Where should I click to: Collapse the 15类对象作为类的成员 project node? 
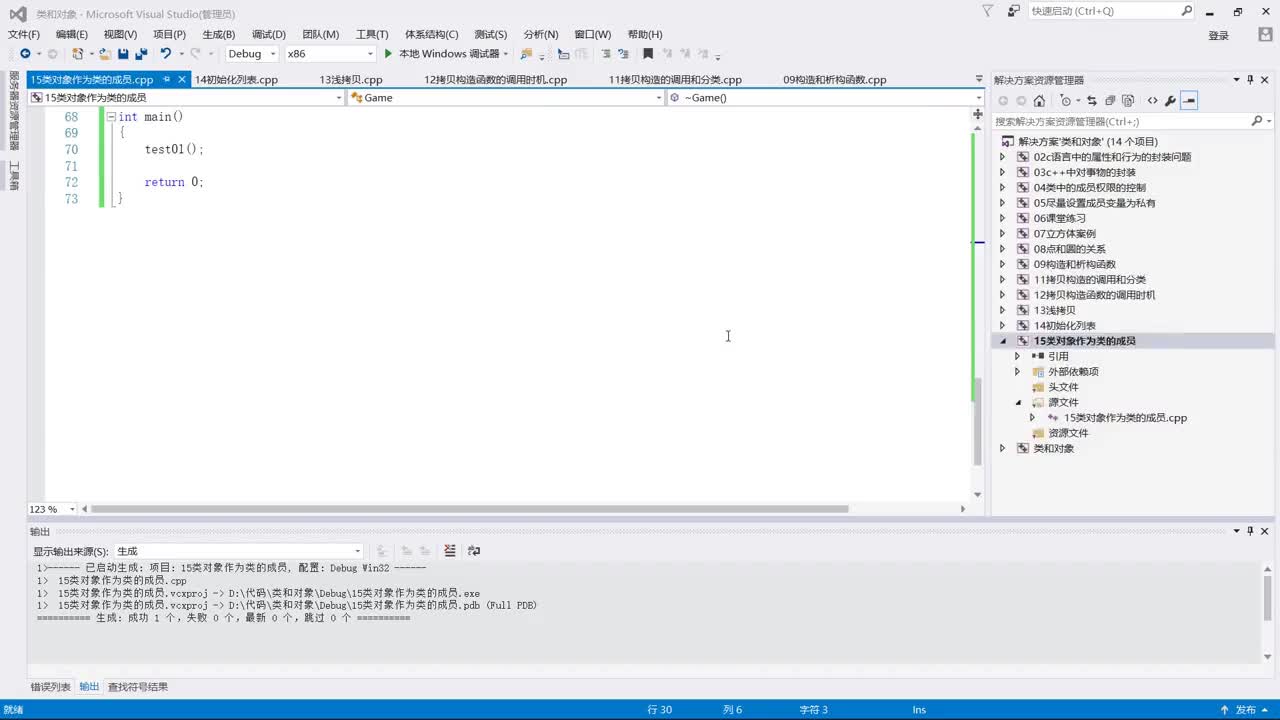1003,341
